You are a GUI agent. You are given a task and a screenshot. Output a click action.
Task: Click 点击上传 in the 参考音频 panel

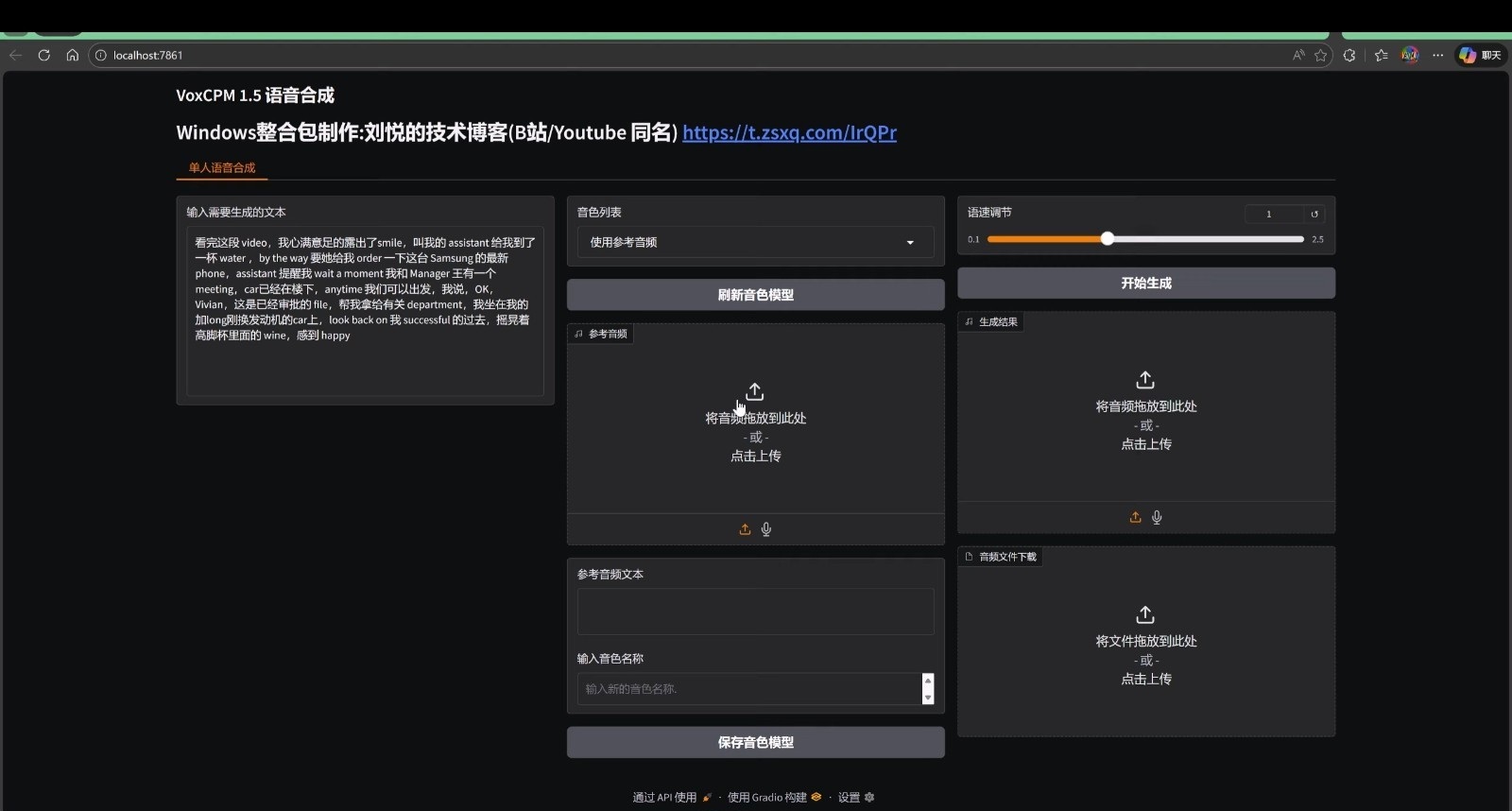755,456
